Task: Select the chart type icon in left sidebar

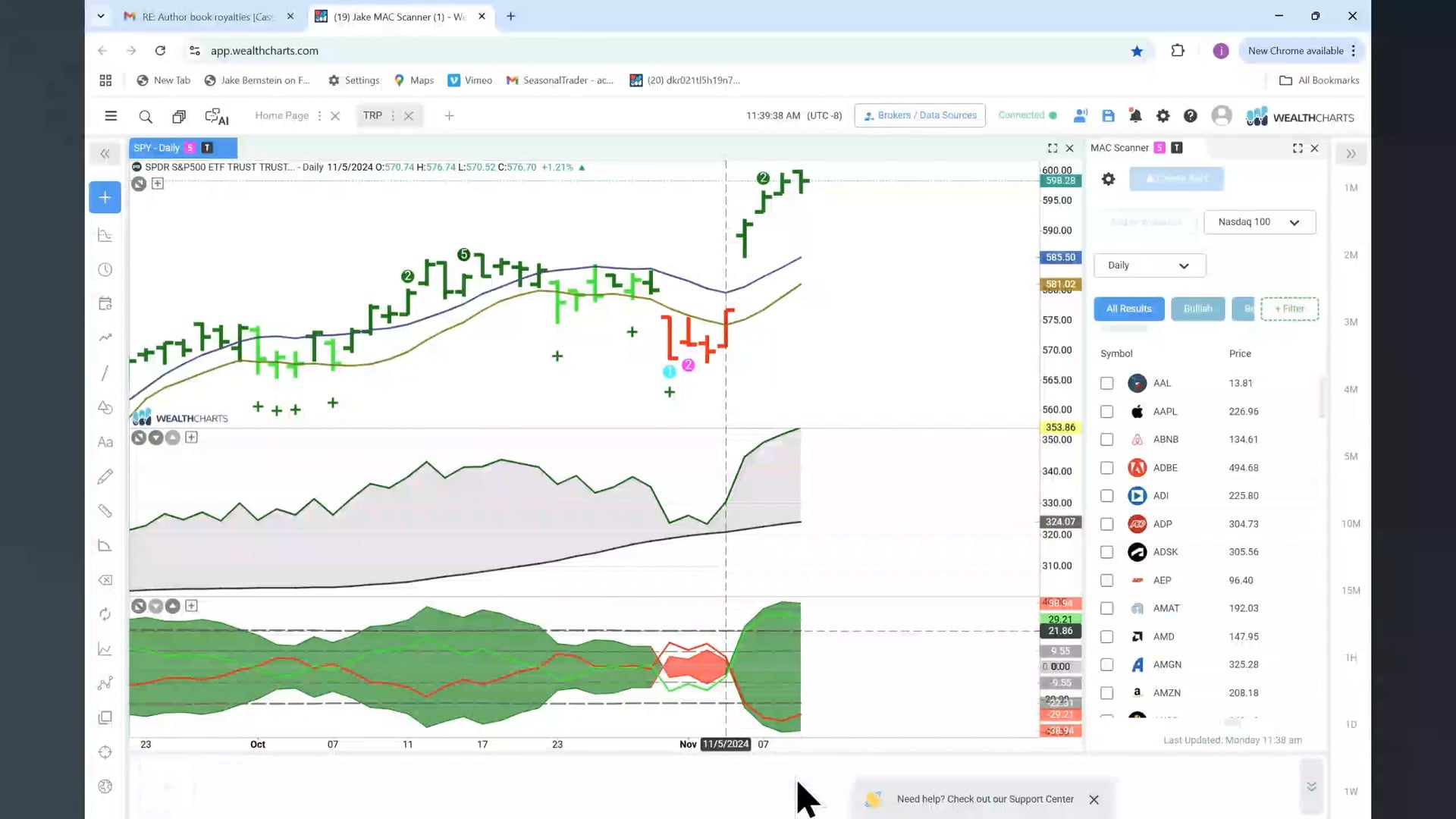Action: (105, 235)
